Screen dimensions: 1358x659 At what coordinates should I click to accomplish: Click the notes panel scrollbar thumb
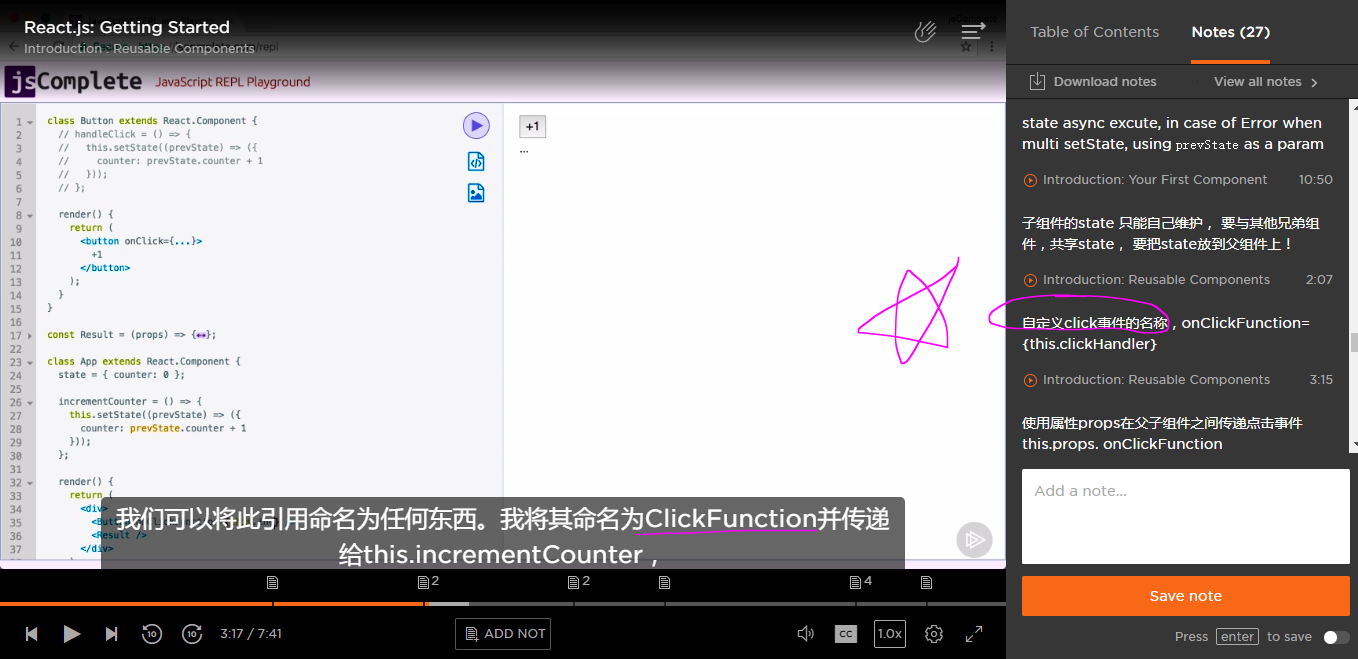[x=1354, y=343]
